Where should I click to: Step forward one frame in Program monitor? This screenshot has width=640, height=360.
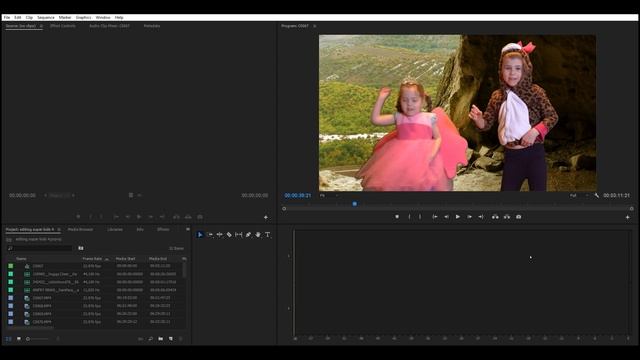tap(469, 217)
